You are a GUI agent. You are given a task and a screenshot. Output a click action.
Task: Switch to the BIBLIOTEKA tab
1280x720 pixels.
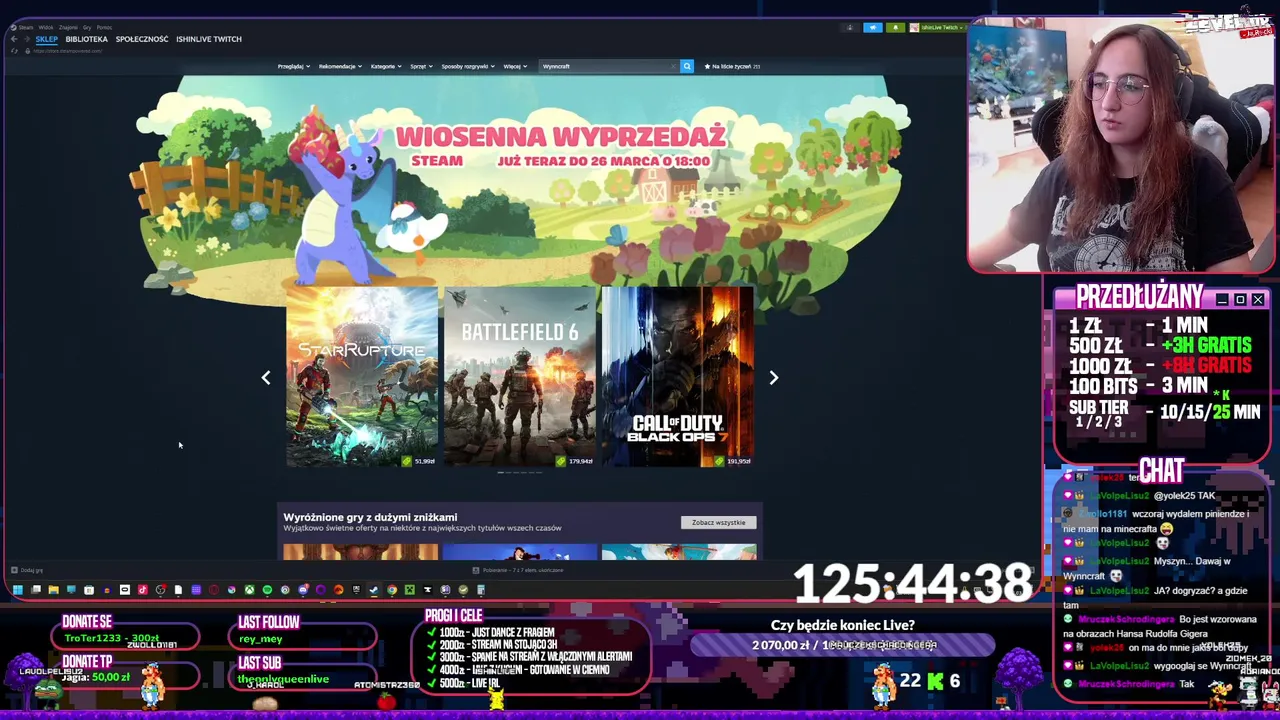87,39
